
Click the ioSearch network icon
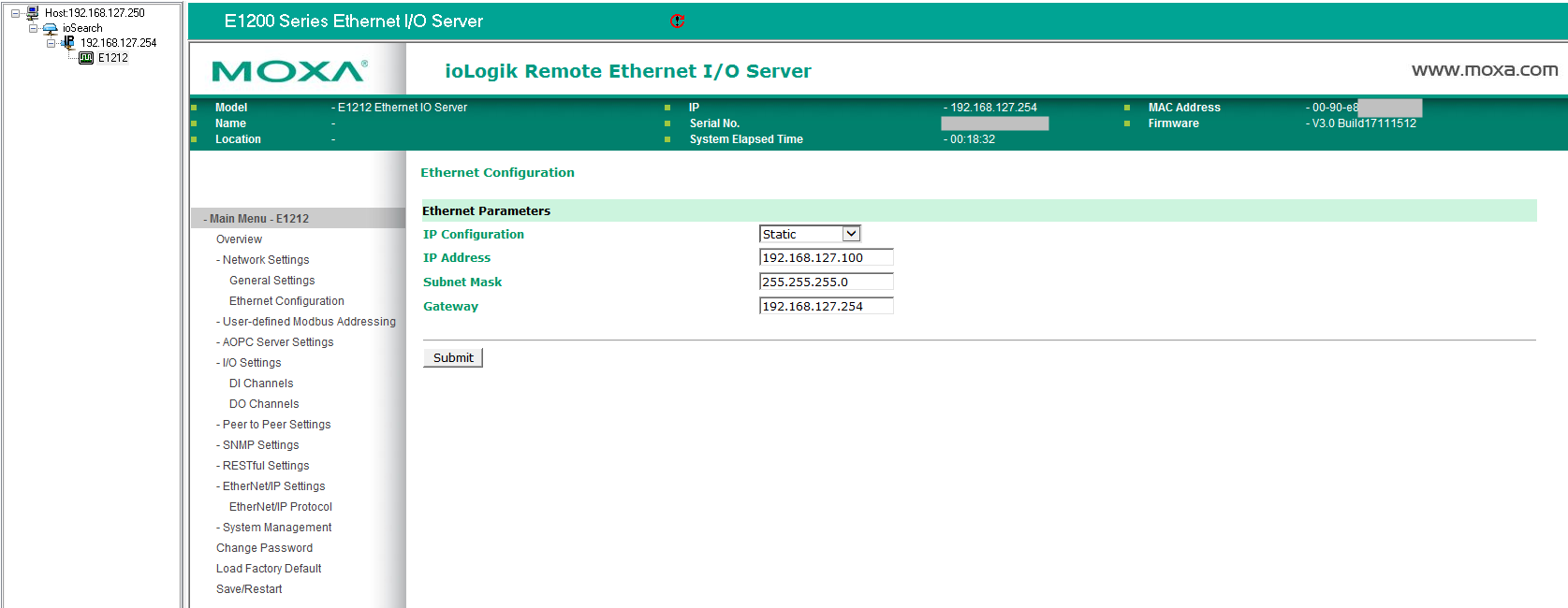tap(51, 28)
